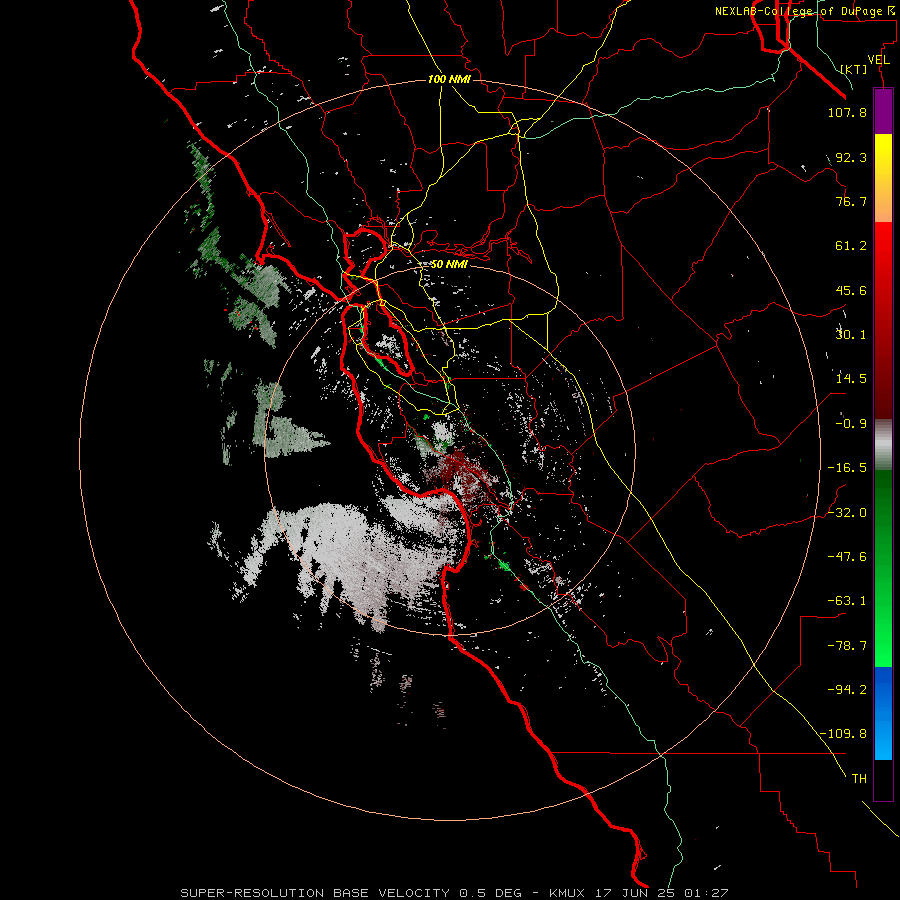Viewport: 900px width, 900px height.
Task: Click the 107.8 velocity scale value
Action: click(847, 112)
